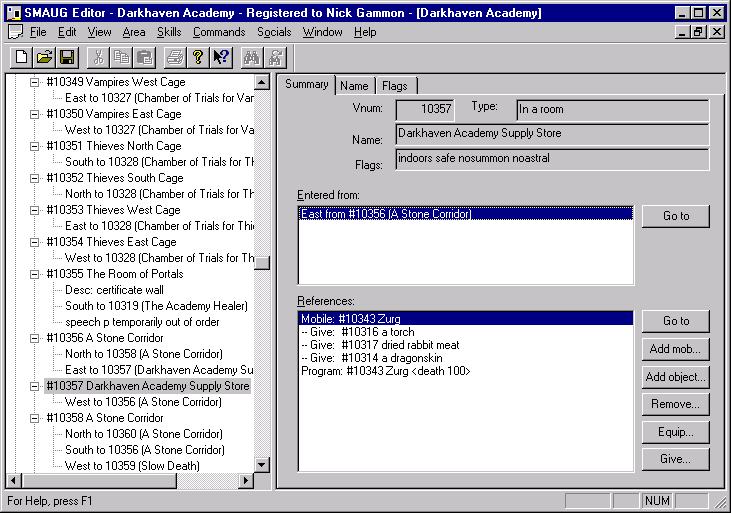Open a file using the folder icon

pyautogui.click(x=44, y=58)
